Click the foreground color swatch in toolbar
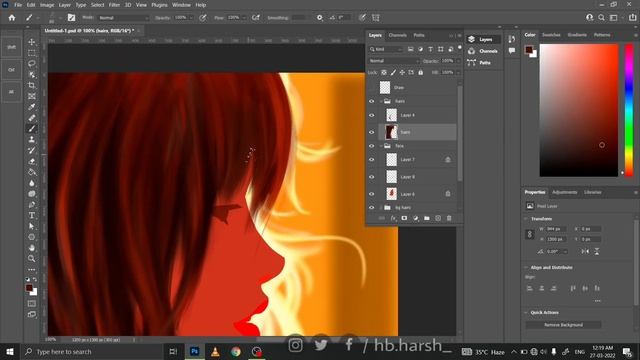640x360 pixels. pos(29,288)
